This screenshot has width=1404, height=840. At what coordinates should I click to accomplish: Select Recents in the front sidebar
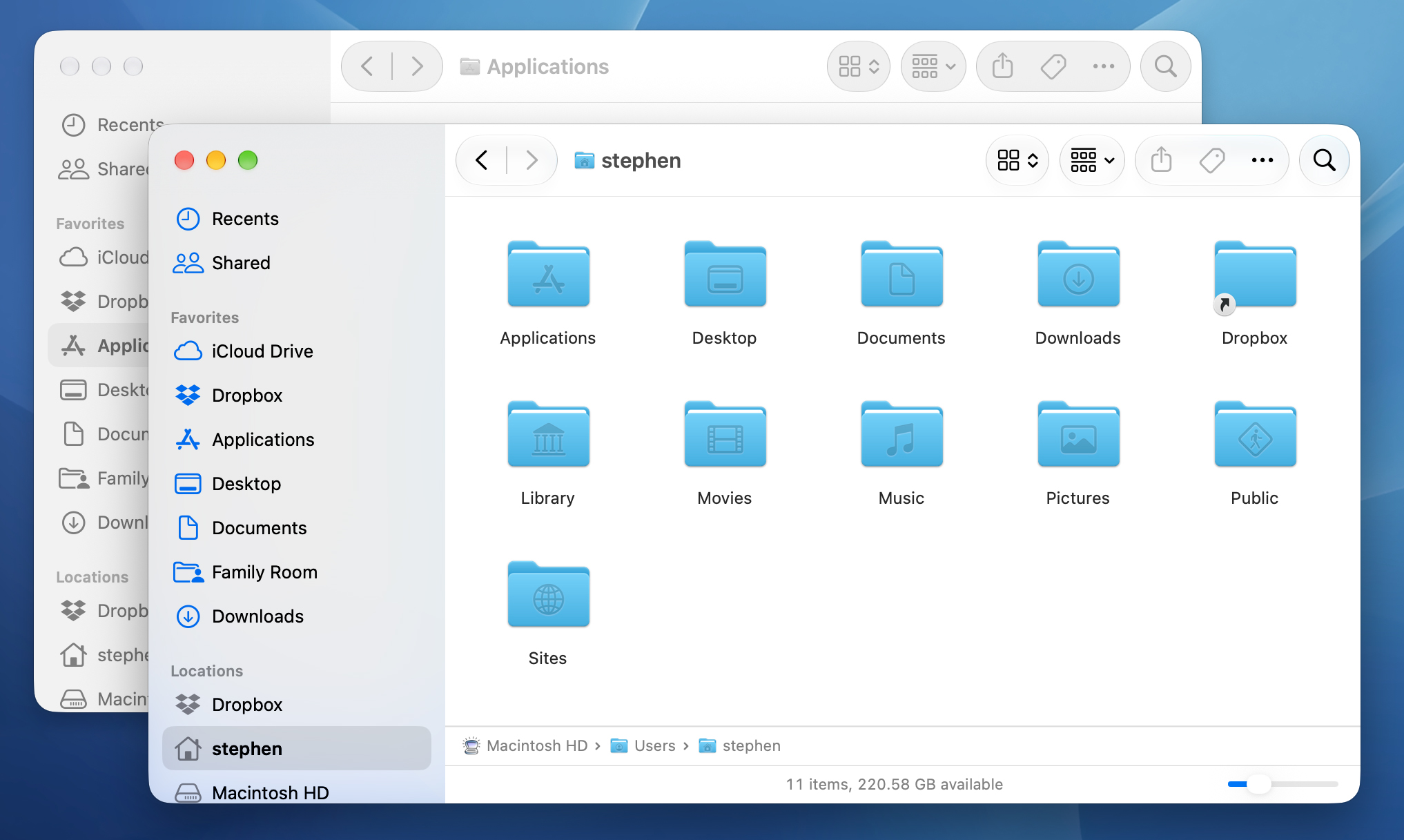(x=297, y=219)
